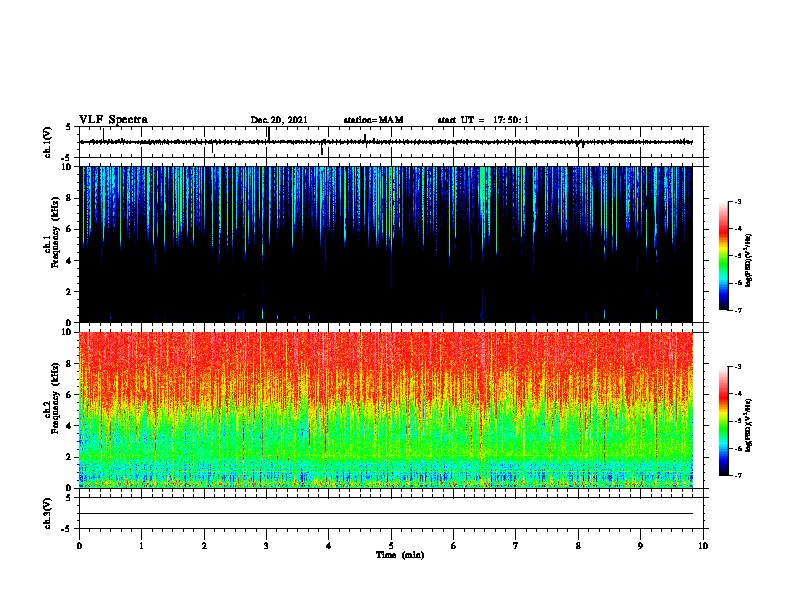Click the time axis tick label "1"

(141, 546)
